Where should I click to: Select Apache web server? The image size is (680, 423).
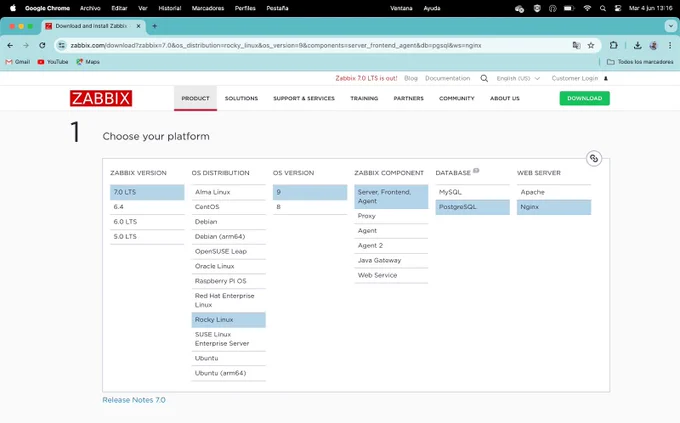tap(554, 192)
